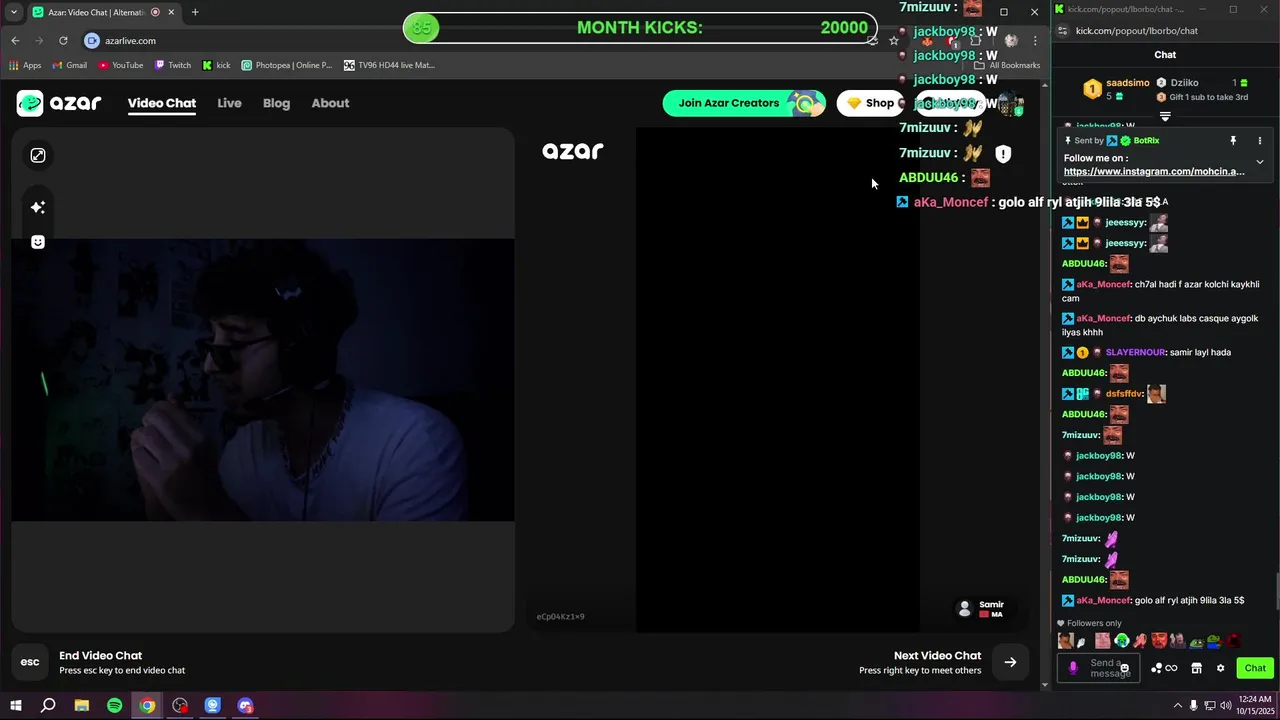The height and width of the screenshot is (720, 1280).
Task: Open the About nav tab
Action: tap(330, 103)
